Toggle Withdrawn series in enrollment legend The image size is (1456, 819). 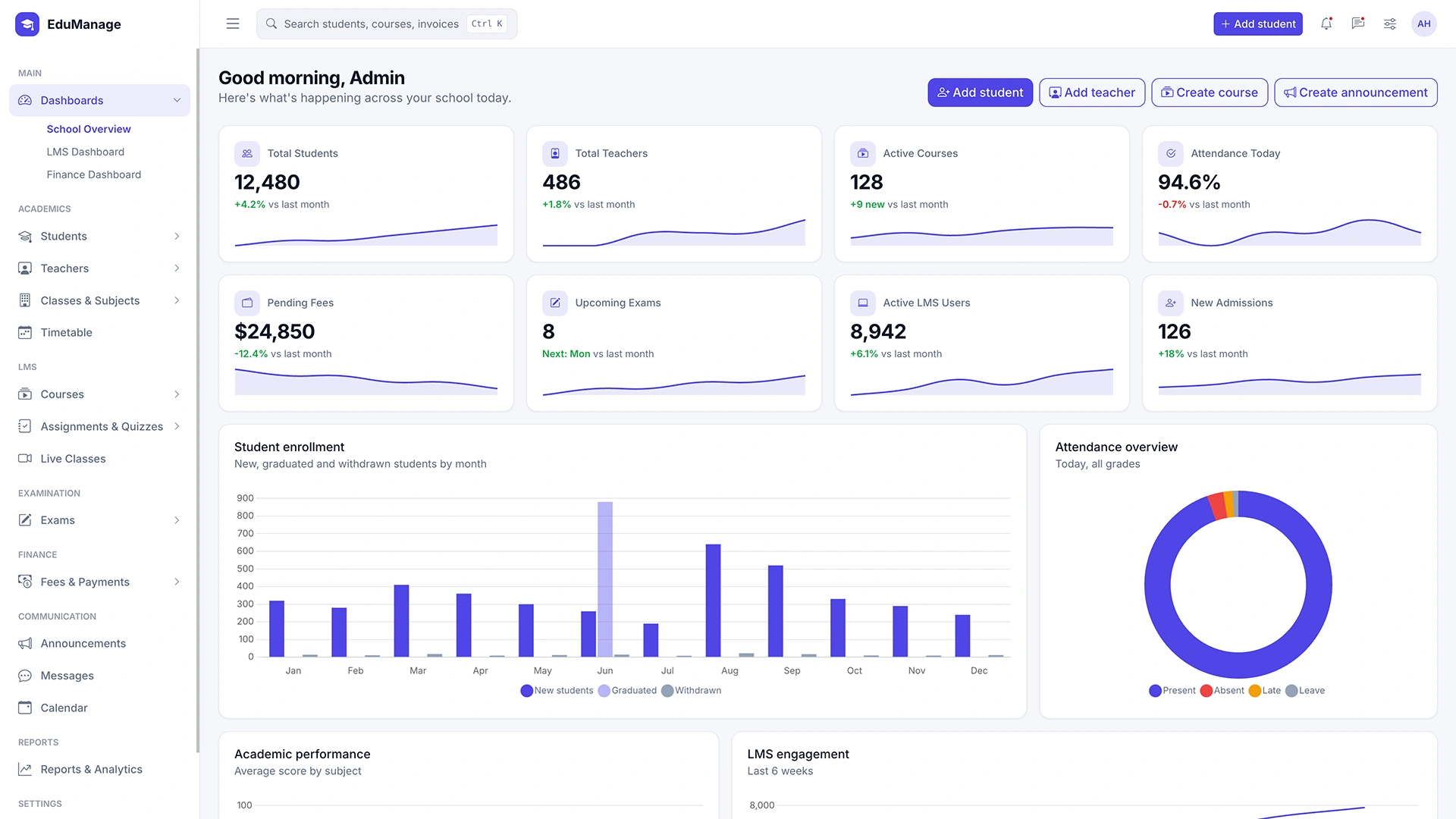[691, 691]
